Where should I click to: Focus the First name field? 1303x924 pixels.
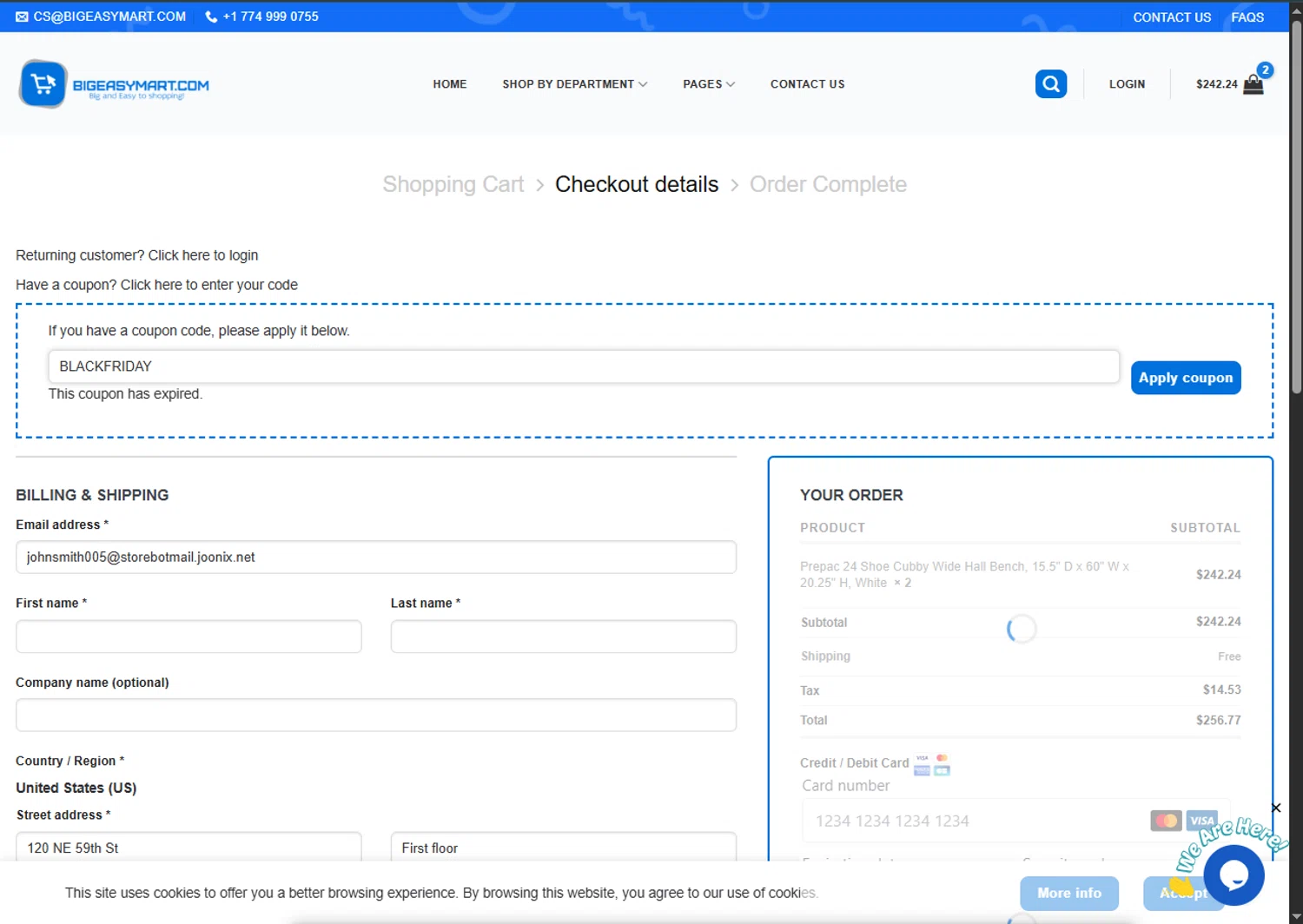point(189,637)
